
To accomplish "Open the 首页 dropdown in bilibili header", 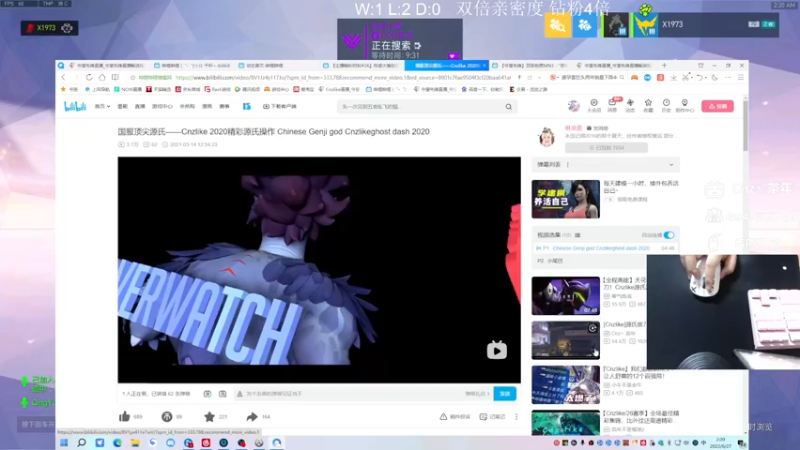I will pos(102,106).
